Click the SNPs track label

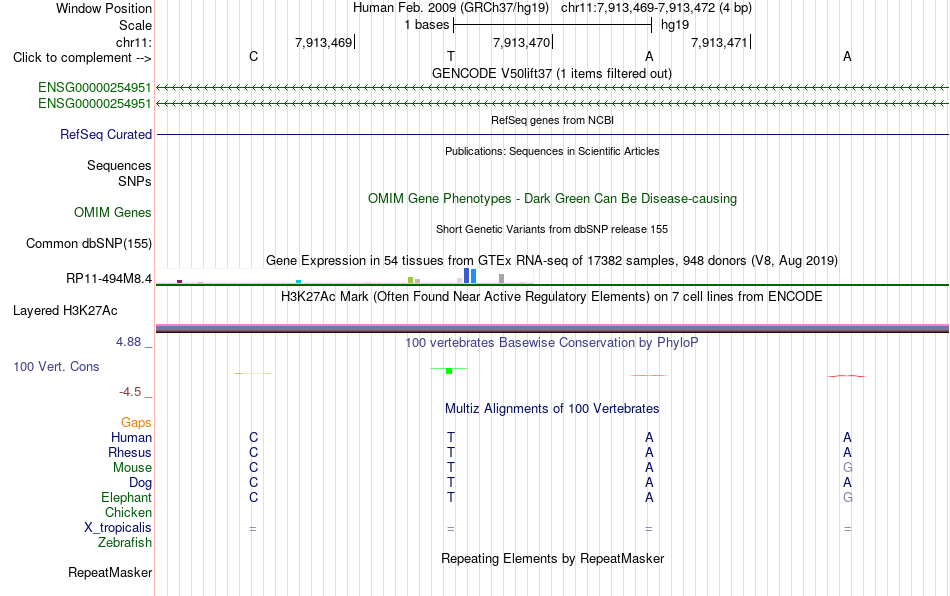point(135,181)
